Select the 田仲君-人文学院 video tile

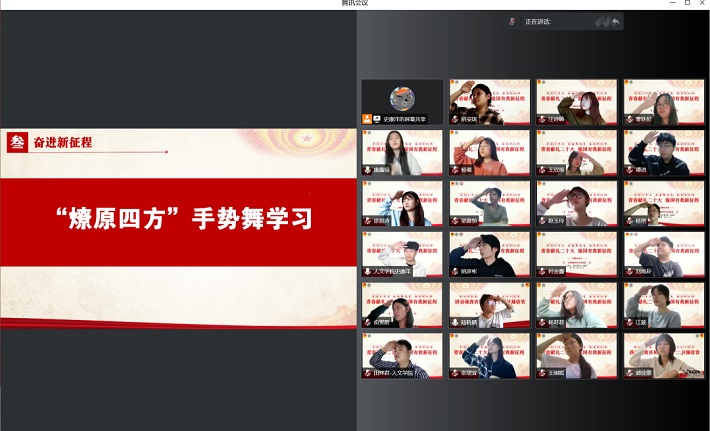402,356
